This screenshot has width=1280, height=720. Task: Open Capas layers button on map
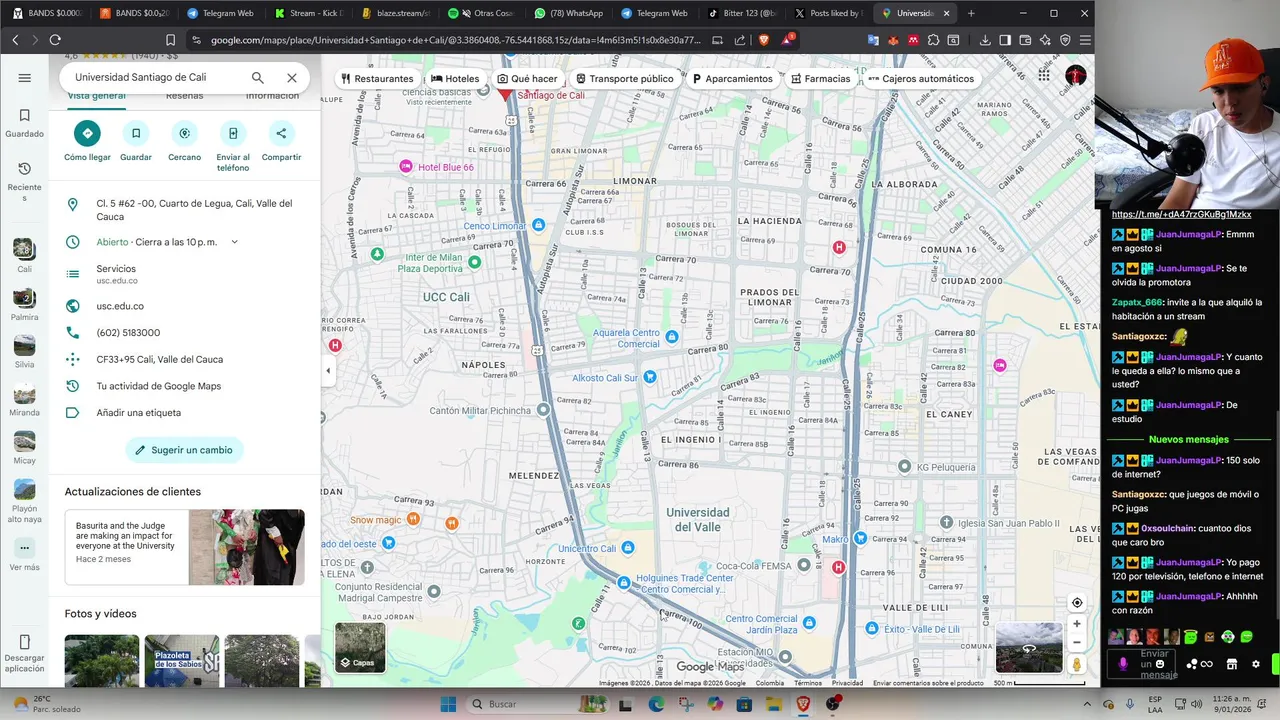(x=360, y=647)
